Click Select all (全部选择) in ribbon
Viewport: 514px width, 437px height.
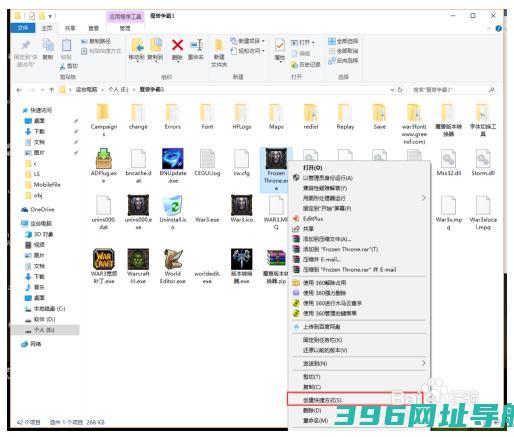pos(343,41)
